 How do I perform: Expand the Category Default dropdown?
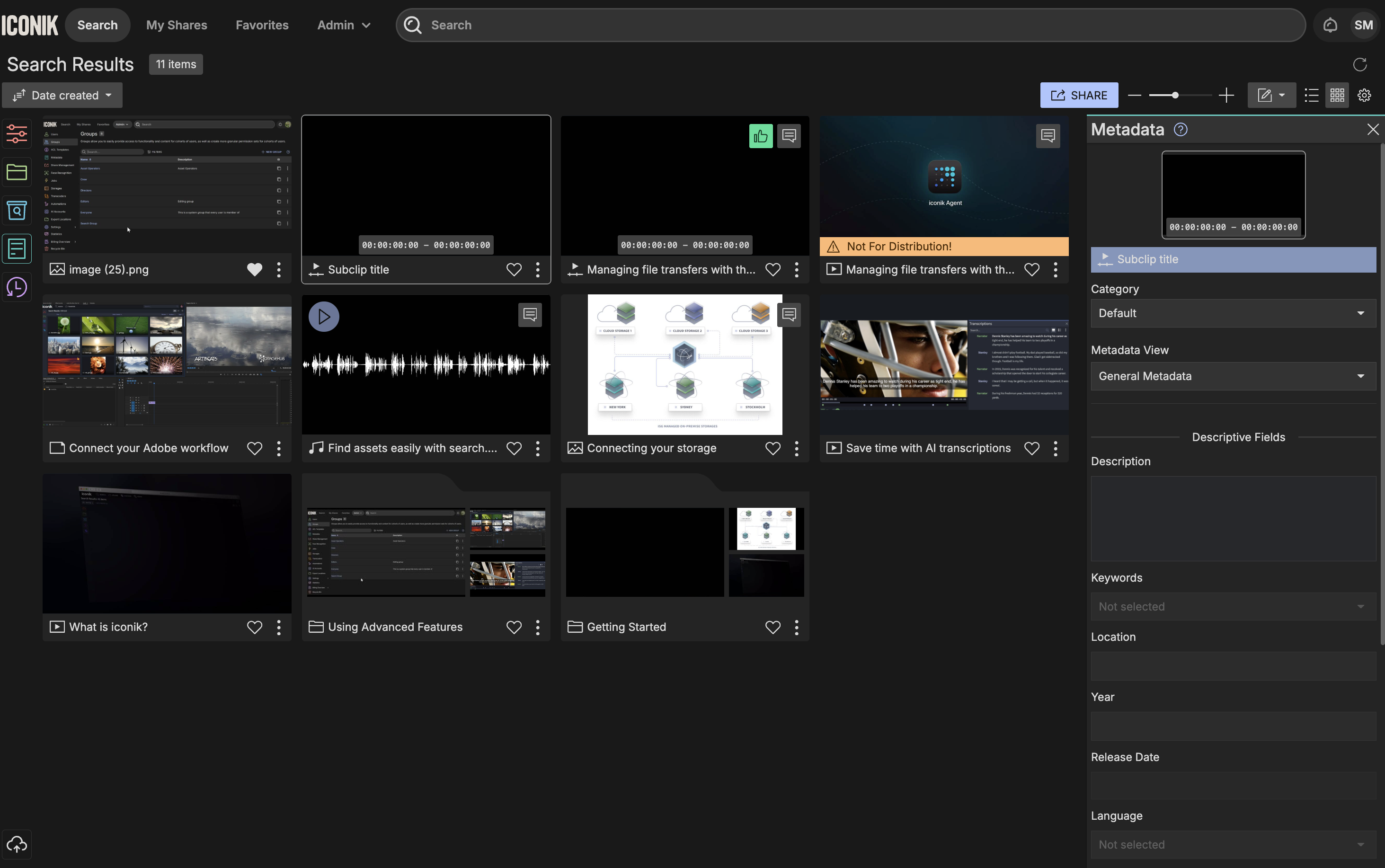(x=1233, y=313)
